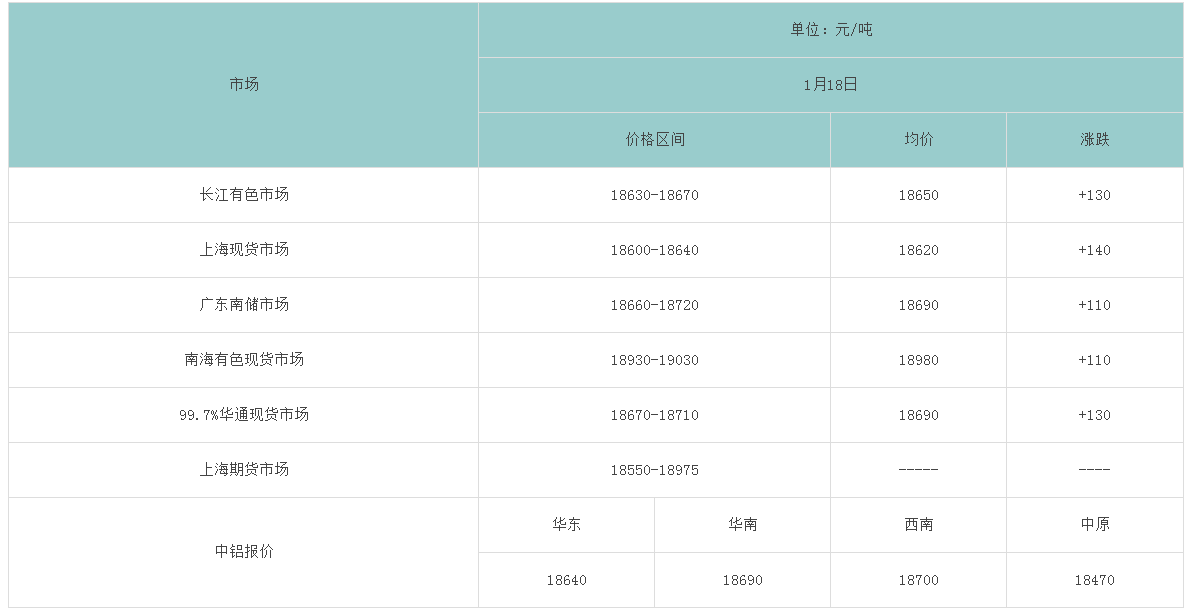Click the 18930-19030 price range cell

pyautogui.click(x=654, y=360)
